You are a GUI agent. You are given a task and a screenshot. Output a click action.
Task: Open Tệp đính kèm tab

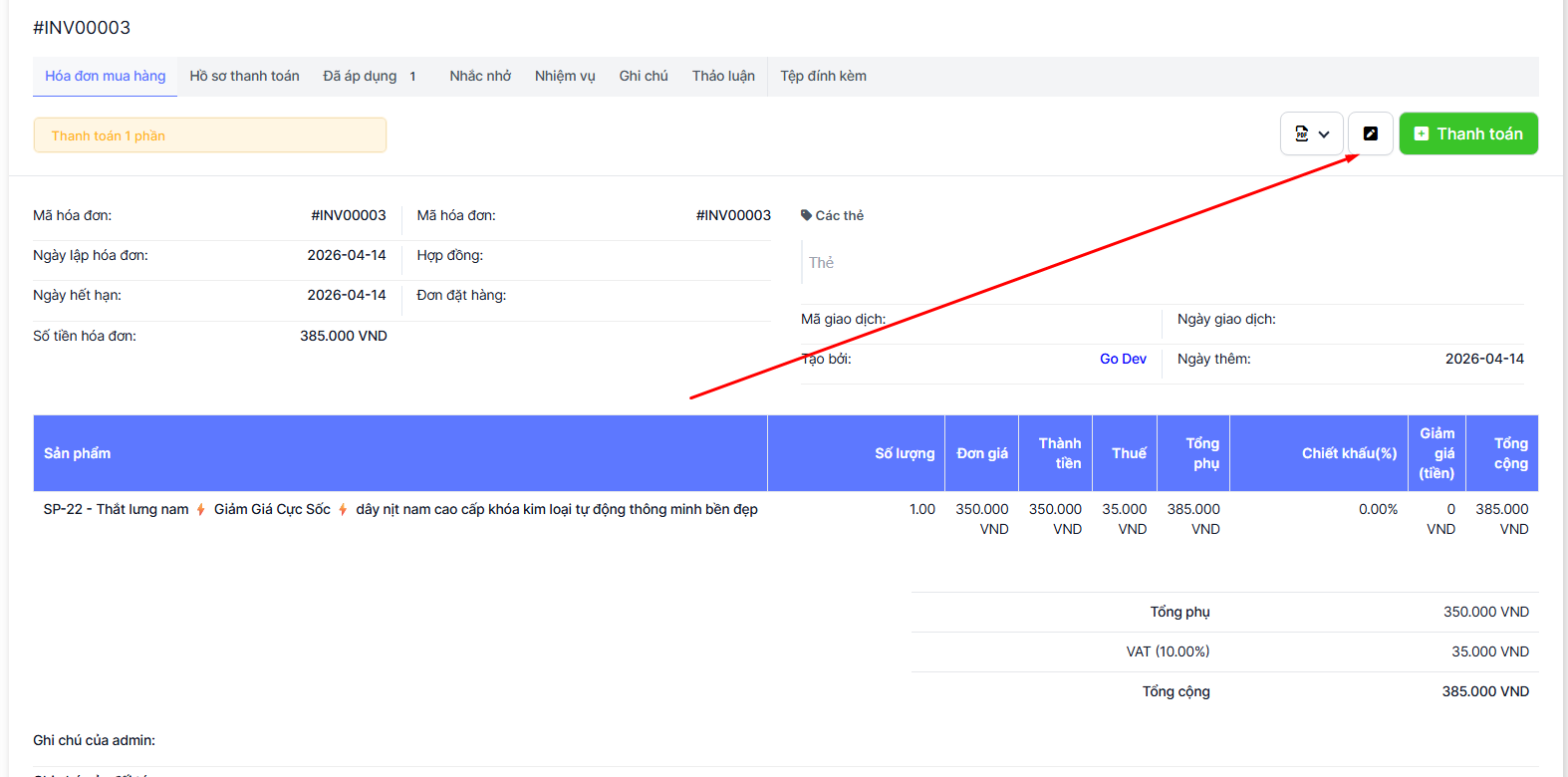click(x=823, y=76)
